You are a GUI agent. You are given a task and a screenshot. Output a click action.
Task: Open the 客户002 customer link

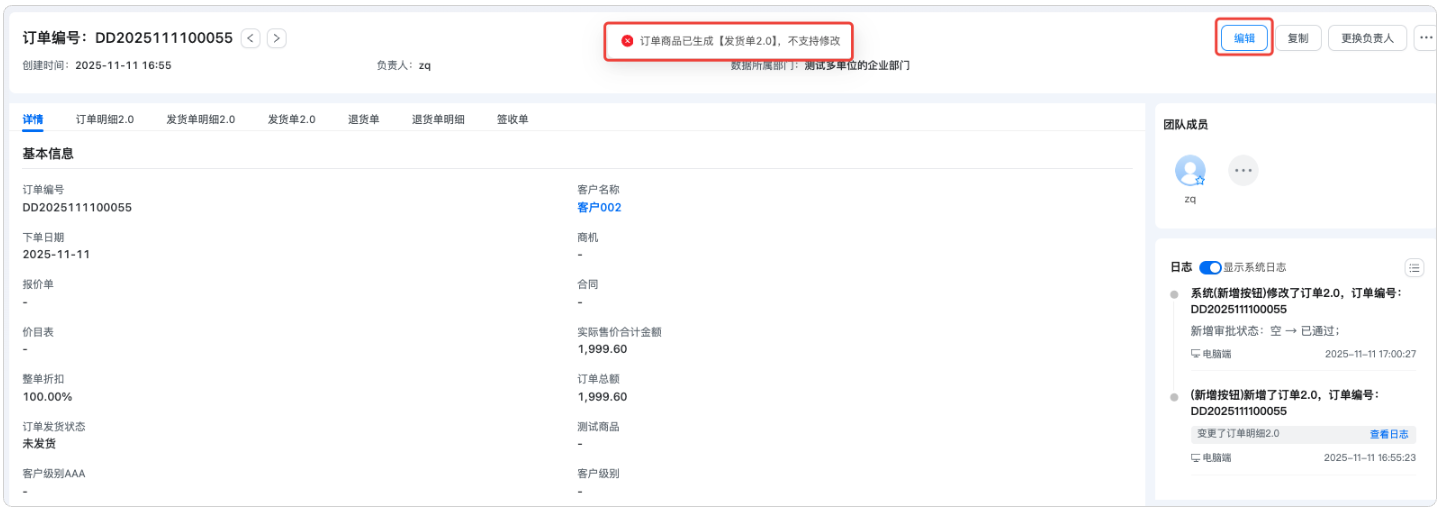point(599,207)
